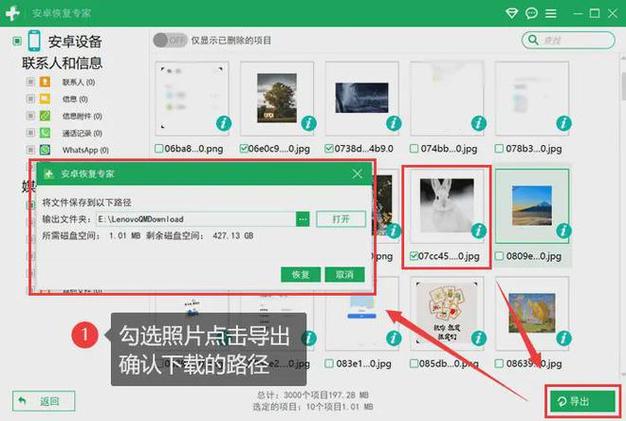
Task: Click the search magnifier icon
Action: pos(533,40)
